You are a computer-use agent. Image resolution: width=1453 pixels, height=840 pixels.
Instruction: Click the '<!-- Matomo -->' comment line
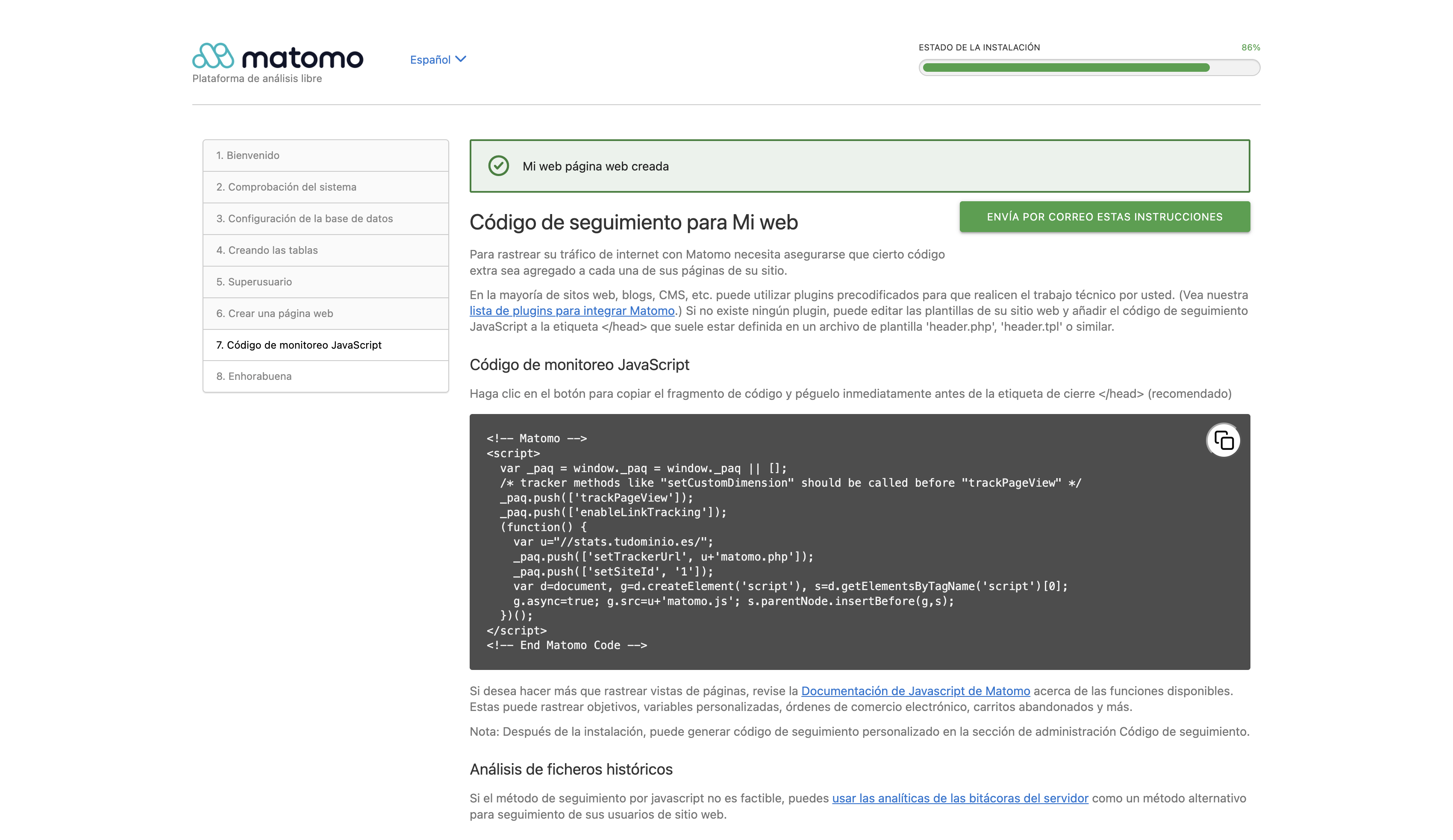point(536,438)
